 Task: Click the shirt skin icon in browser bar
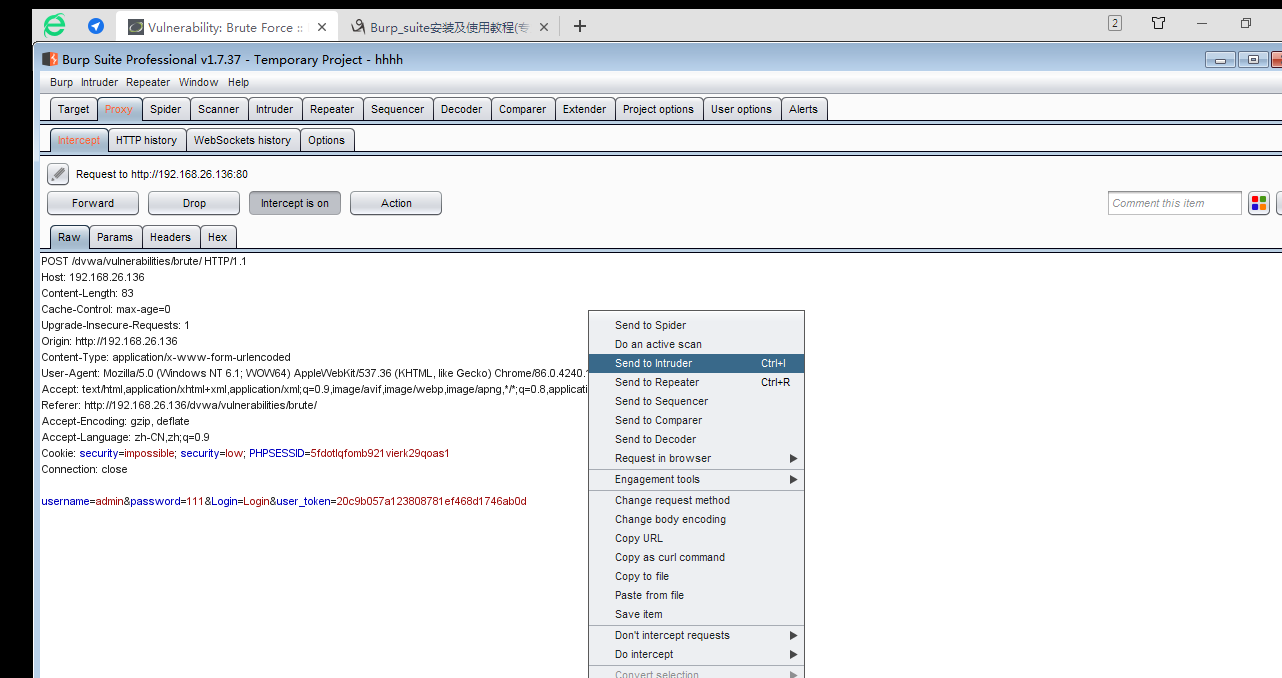tap(1158, 23)
